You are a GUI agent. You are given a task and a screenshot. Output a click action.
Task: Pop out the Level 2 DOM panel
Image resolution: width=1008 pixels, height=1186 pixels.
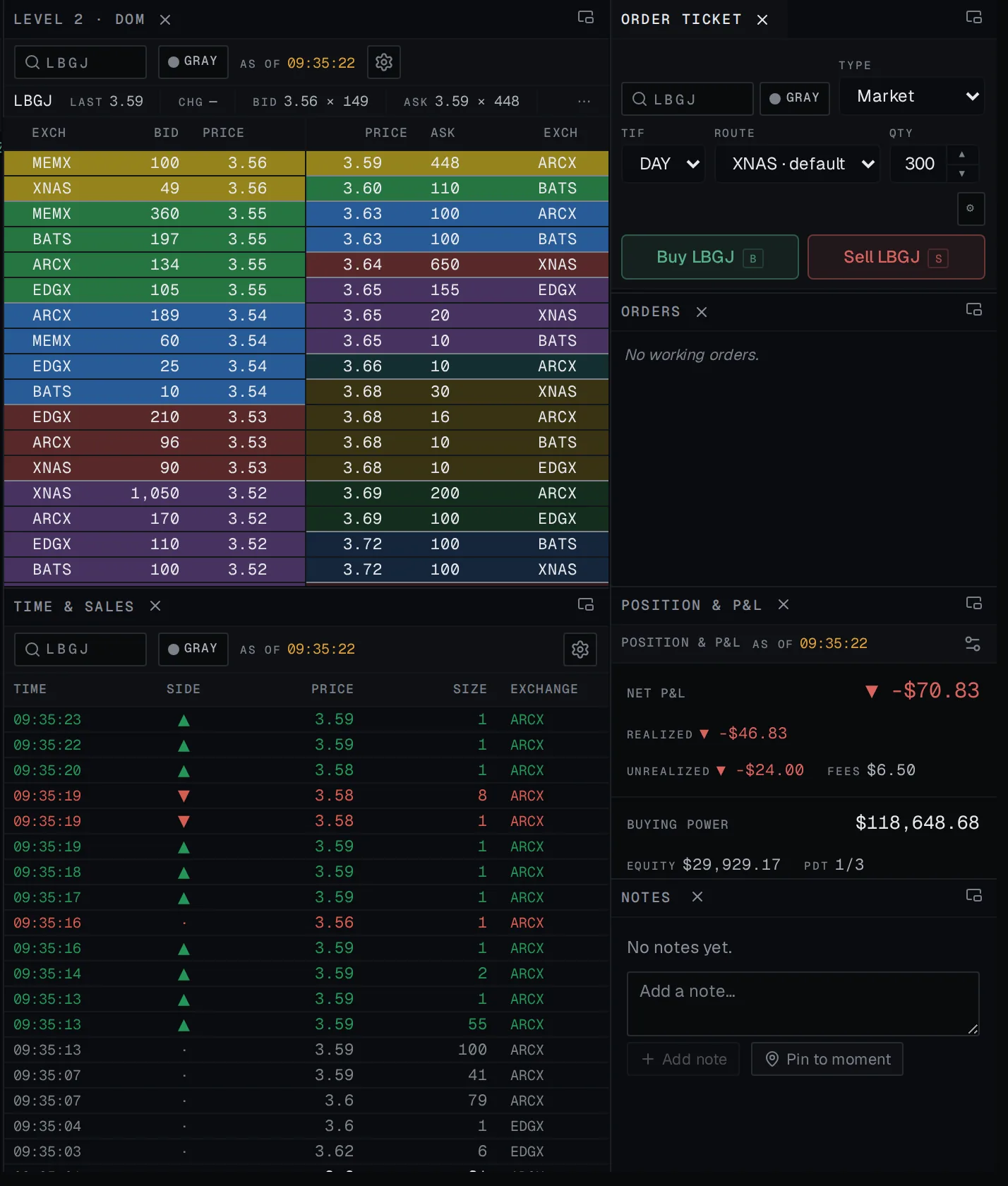pos(586,17)
